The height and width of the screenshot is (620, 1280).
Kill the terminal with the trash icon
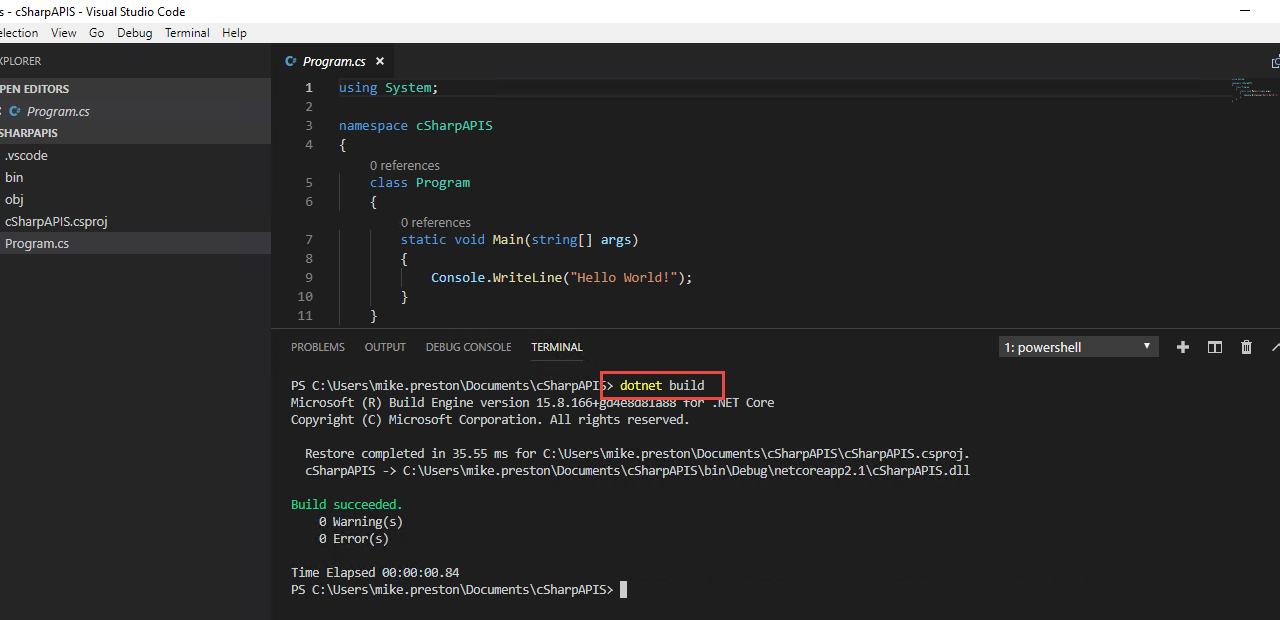pyautogui.click(x=1246, y=347)
